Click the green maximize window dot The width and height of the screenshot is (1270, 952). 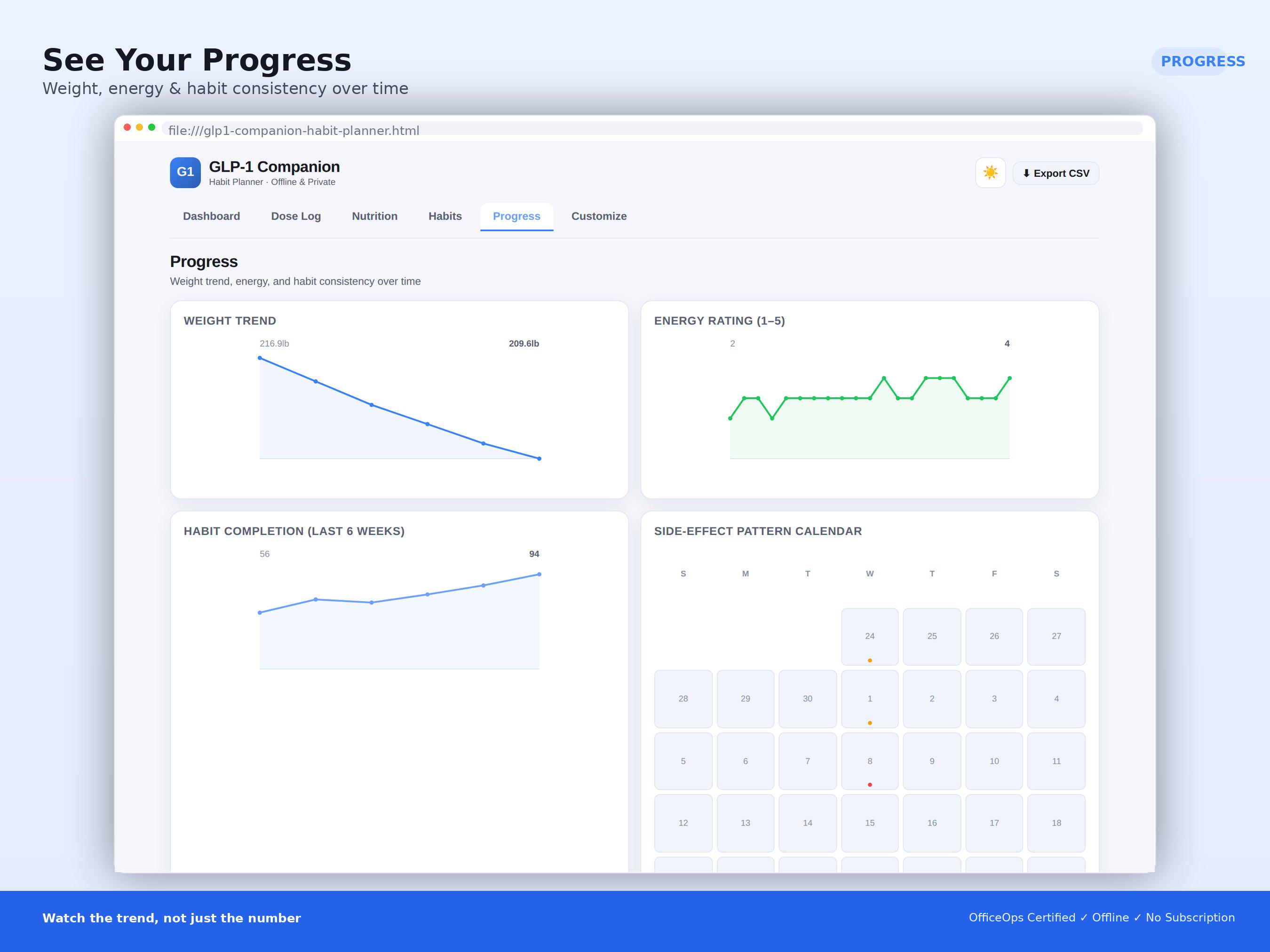coord(151,127)
